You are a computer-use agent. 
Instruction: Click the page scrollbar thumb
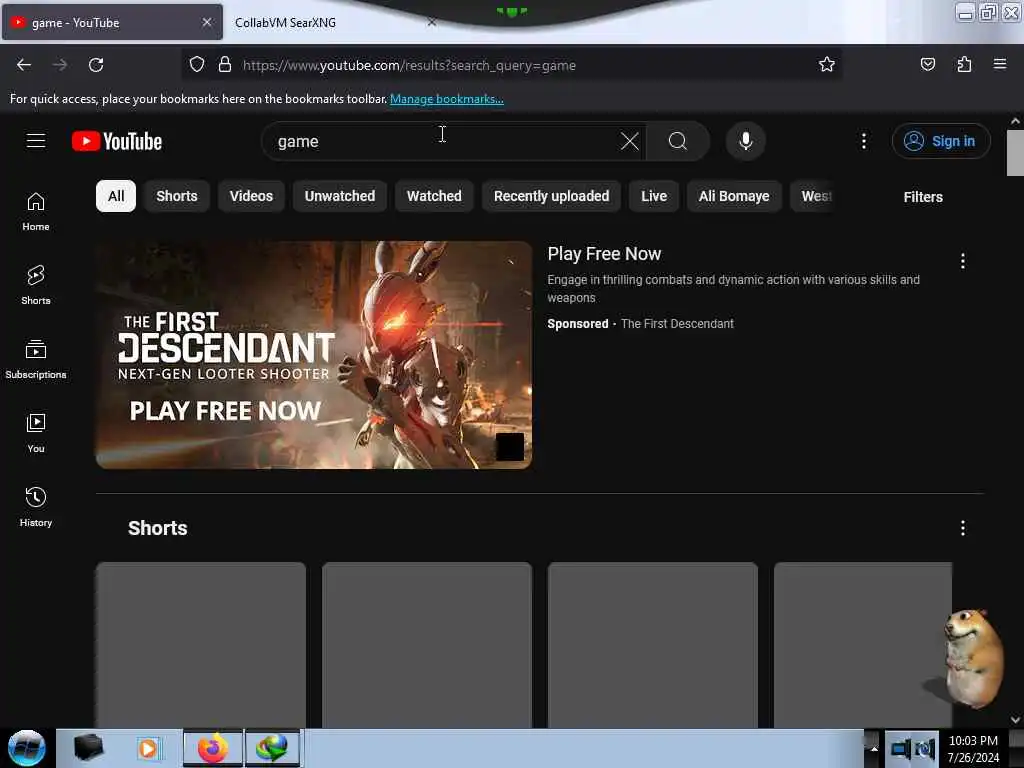pyautogui.click(x=1015, y=153)
